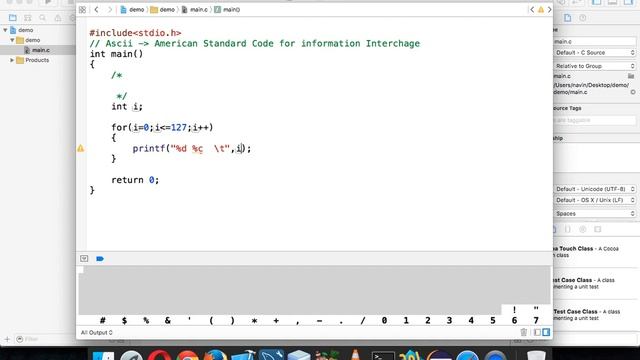
Task: Clear console with trash icon
Action: (524, 332)
